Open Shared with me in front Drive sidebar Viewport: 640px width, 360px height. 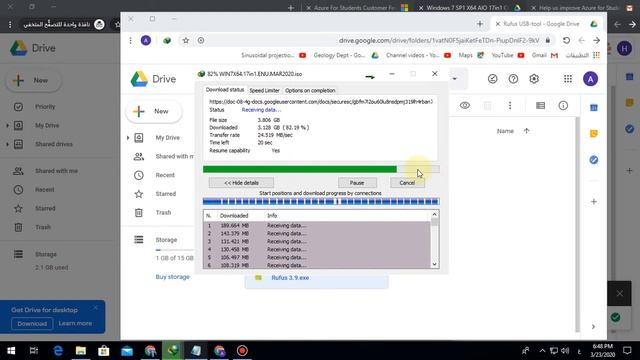click(x=175, y=156)
